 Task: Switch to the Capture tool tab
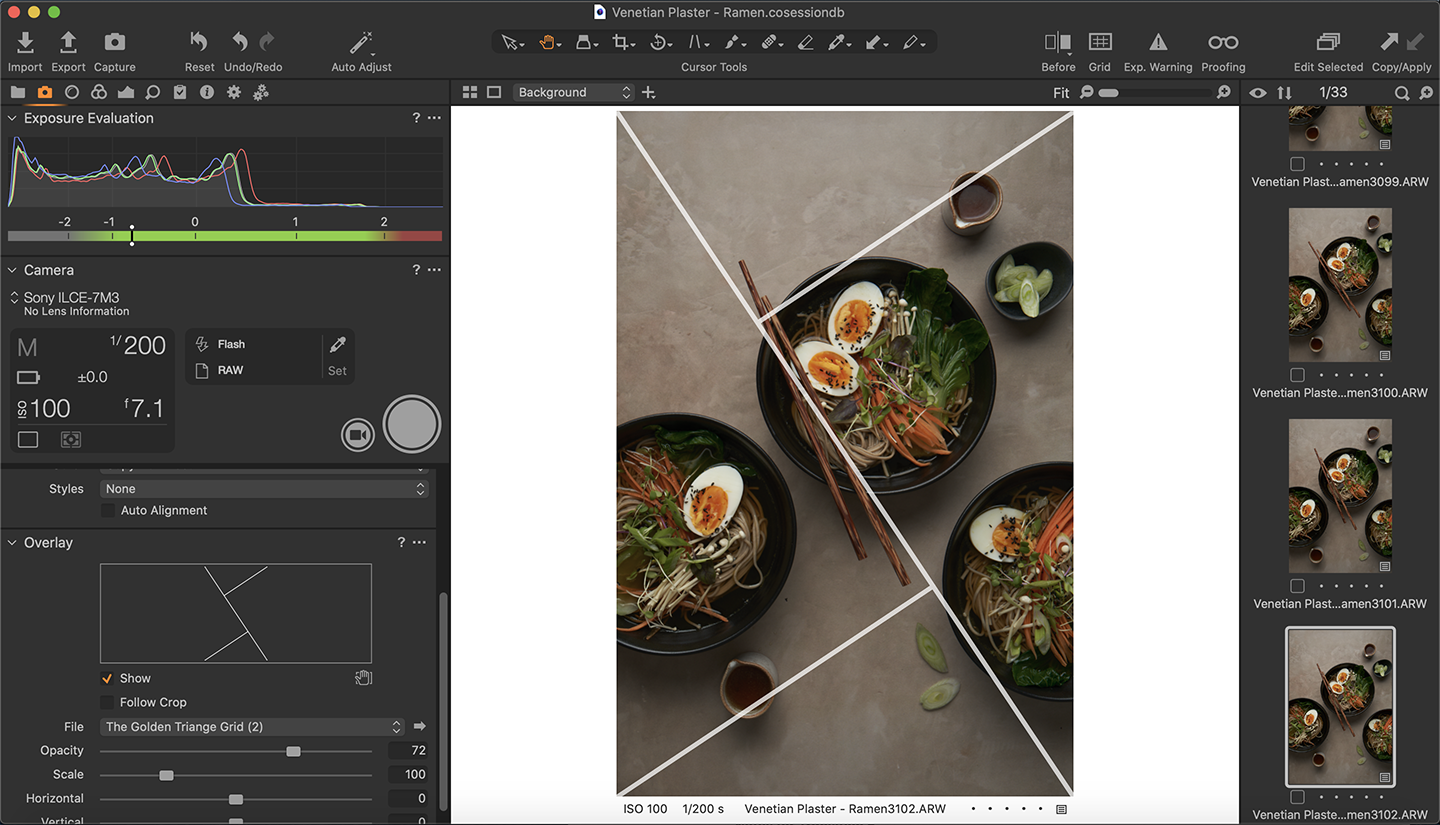point(45,92)
